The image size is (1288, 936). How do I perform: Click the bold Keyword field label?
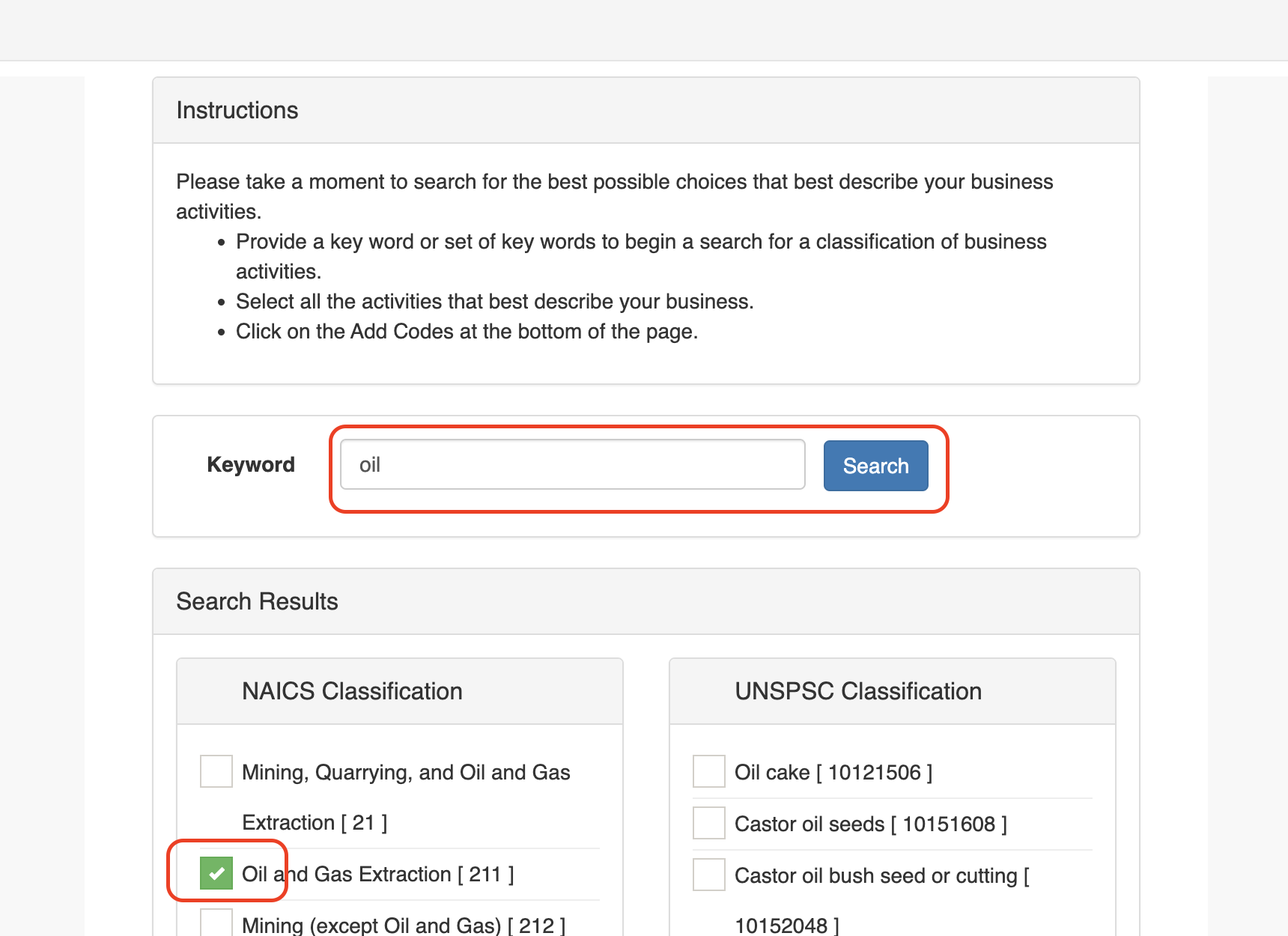(x=251, y=464)
